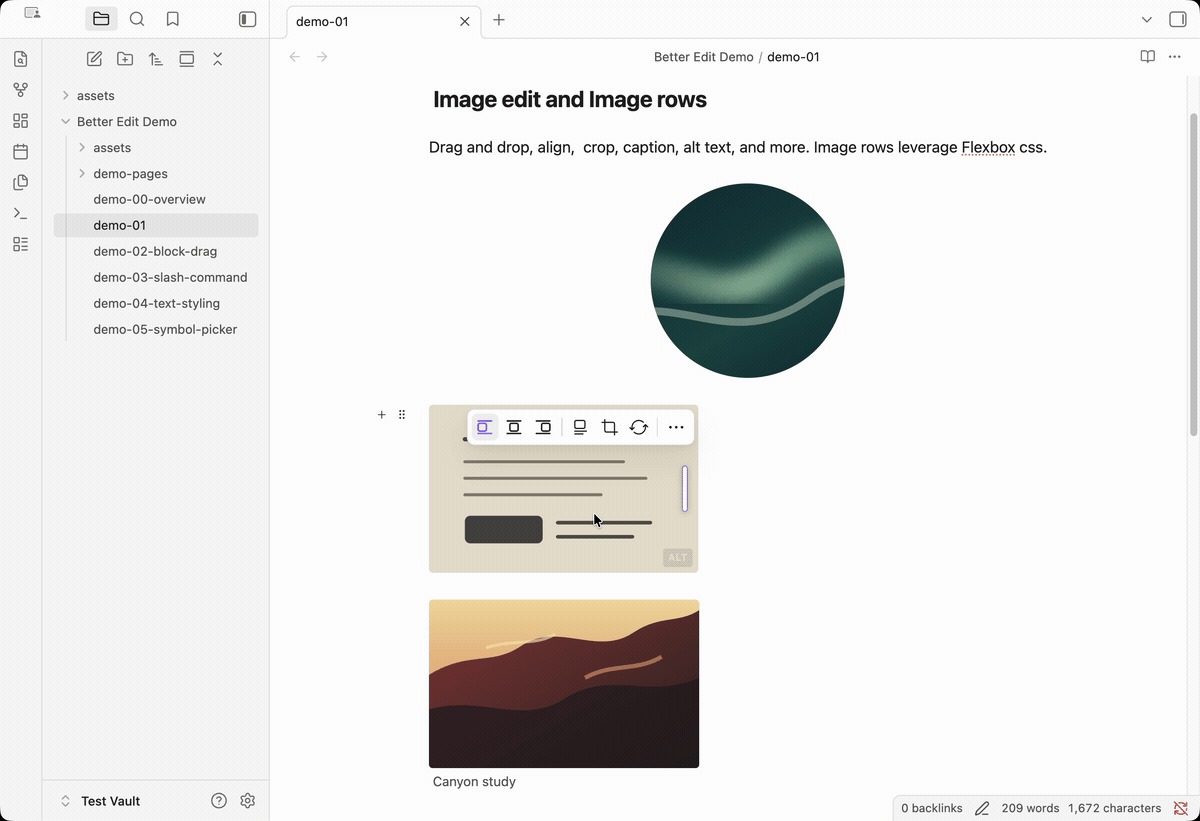This screenshot has width=1200, height=821.
Task: Click the quick switcher ribbon icon
Action: tap(21, 59)
